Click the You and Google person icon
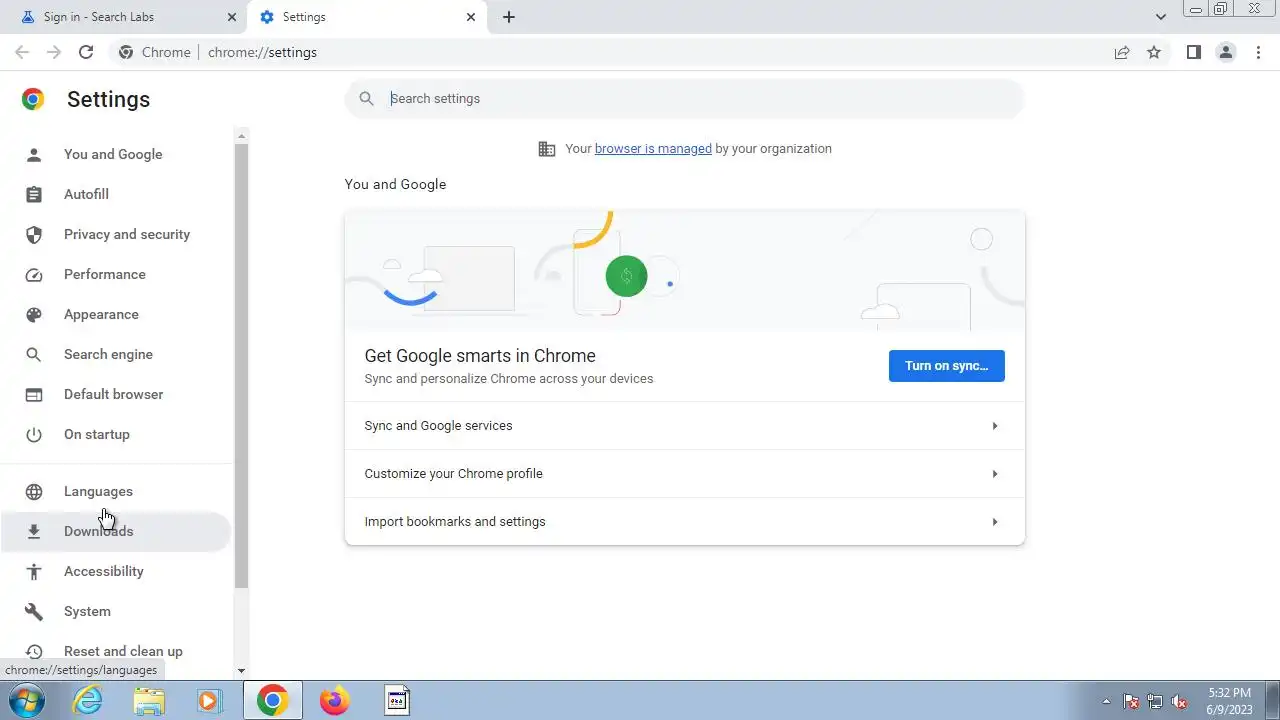This screenshot has height=720, width=1280. [34, 154]
